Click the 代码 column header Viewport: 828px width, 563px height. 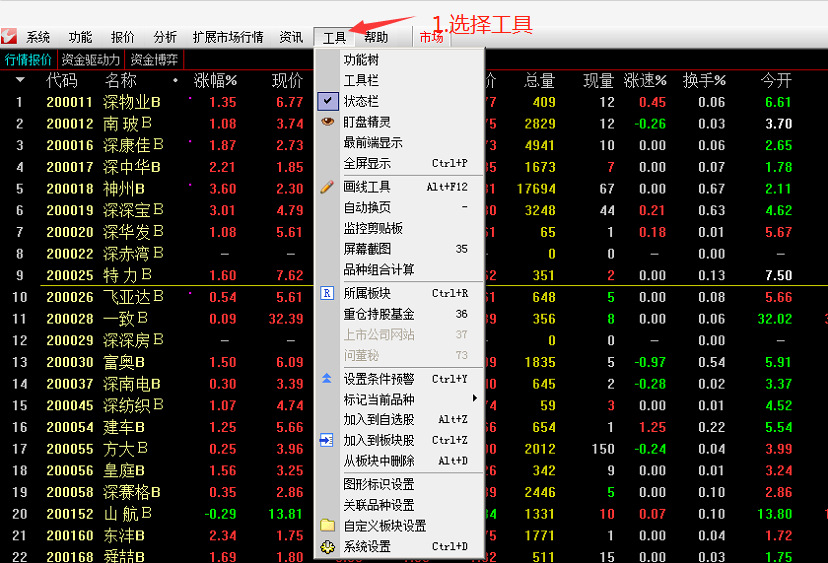pos(62,80)
